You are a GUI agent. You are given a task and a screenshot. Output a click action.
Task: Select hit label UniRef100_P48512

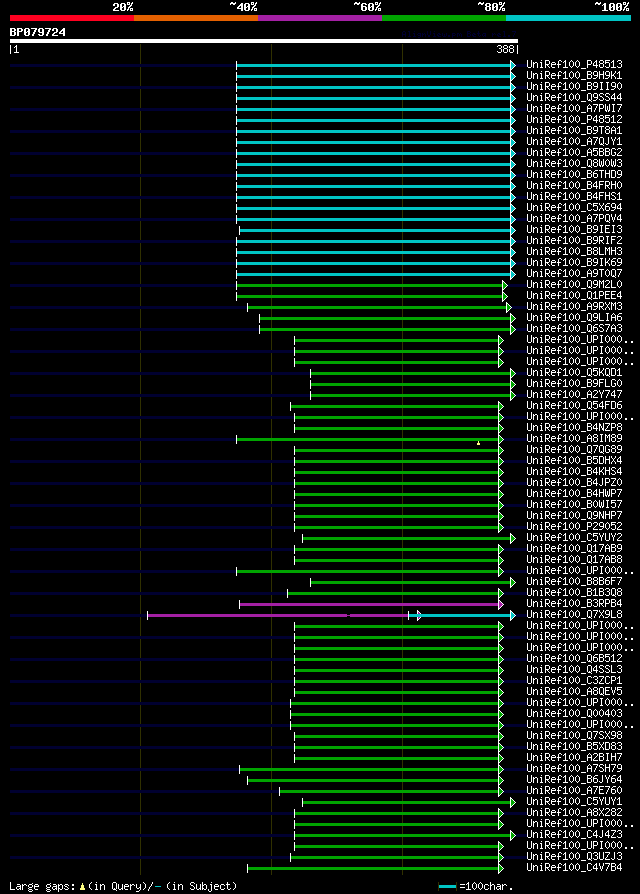pos(574,119)
